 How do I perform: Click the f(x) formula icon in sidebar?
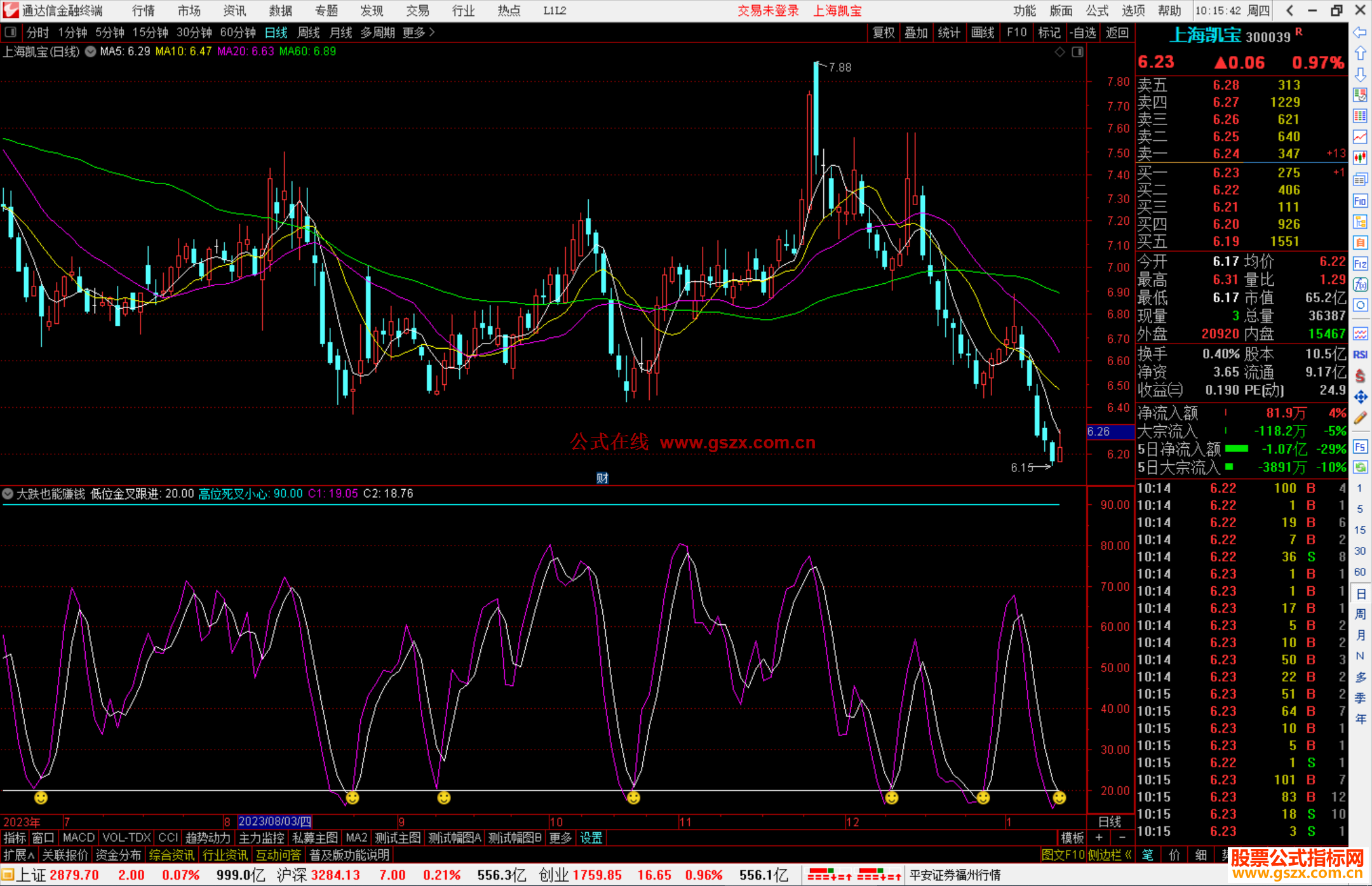(1360, 285)
